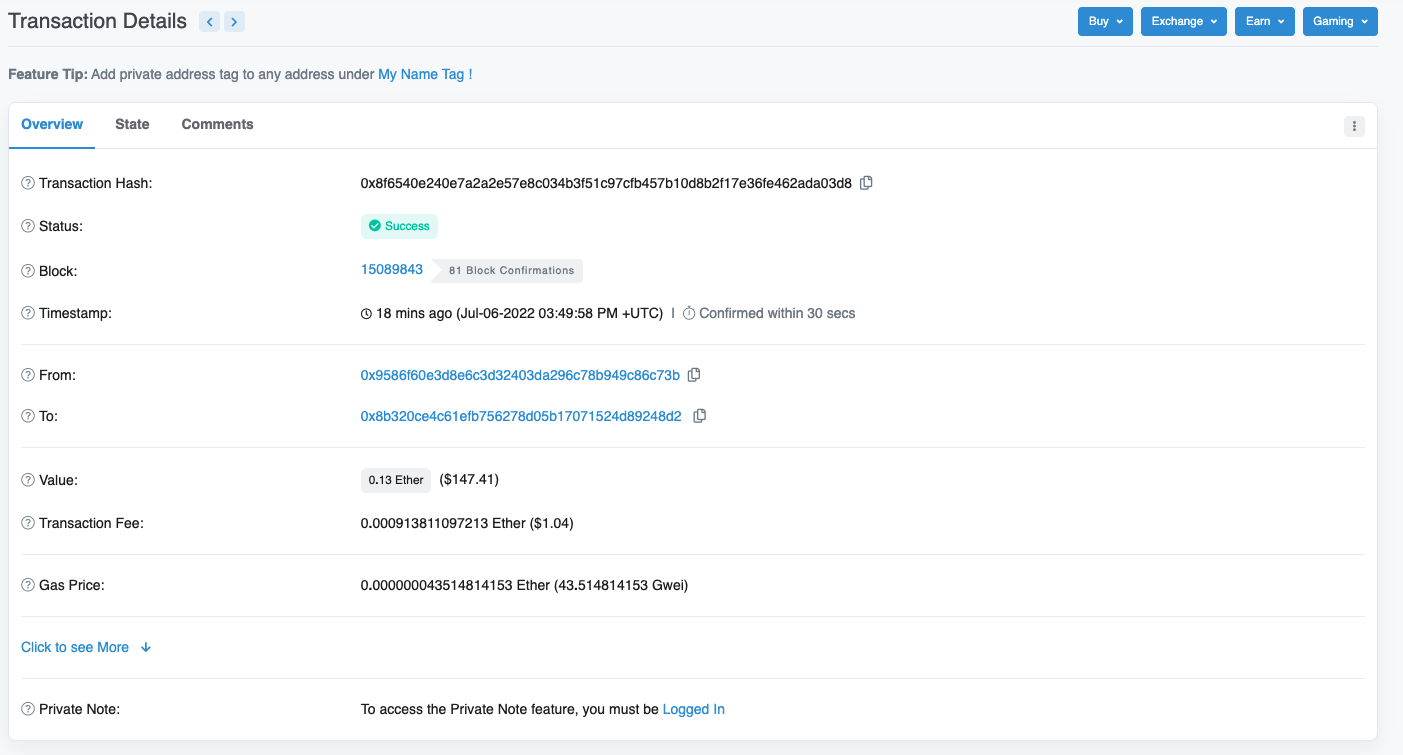The width and height of the screenshot is (1403, 755).
Task: Open block 15089843 link
Action: coord(392,270)
